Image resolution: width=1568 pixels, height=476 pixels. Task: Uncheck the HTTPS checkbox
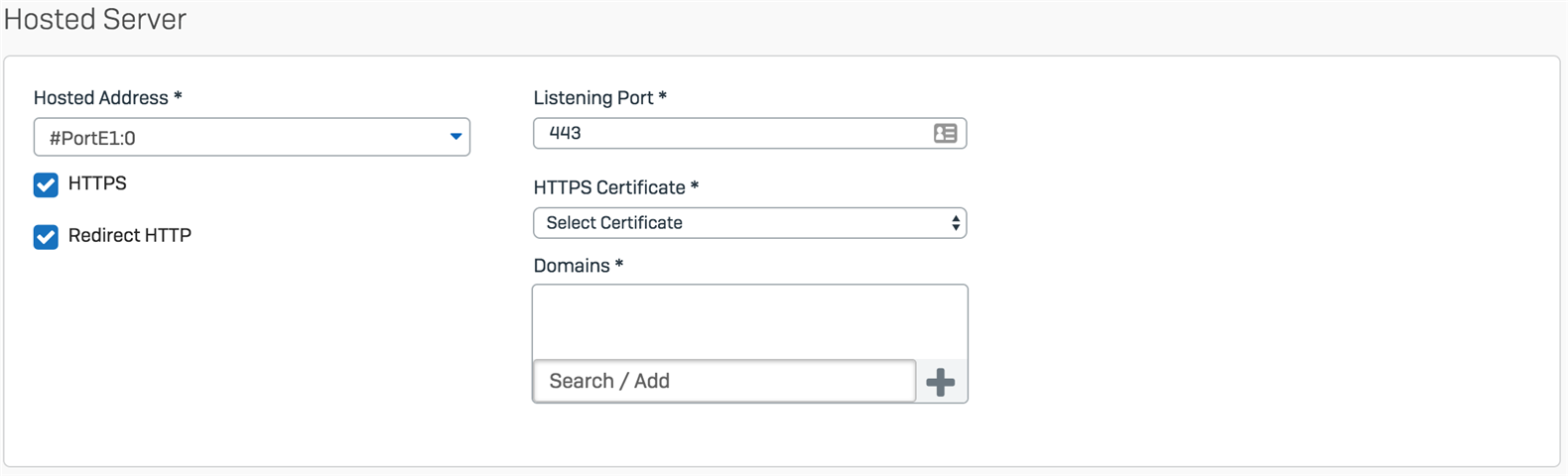pos(46,184)
